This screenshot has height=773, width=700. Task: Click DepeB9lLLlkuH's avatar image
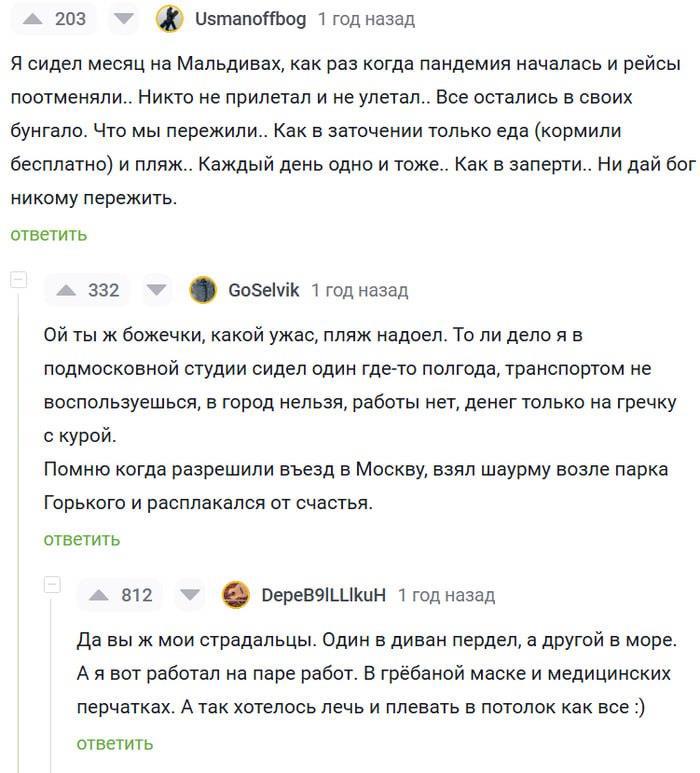[236, 595]
